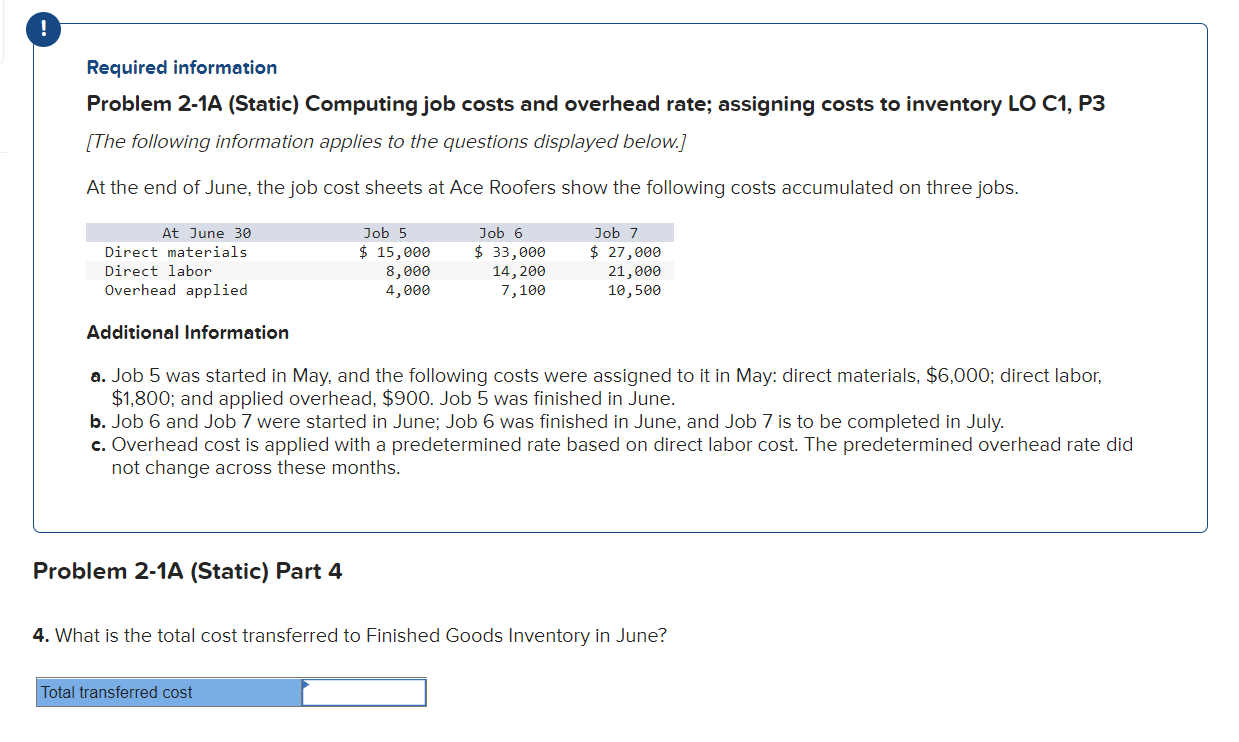Select the Job 5 column header

pos(385,232)
